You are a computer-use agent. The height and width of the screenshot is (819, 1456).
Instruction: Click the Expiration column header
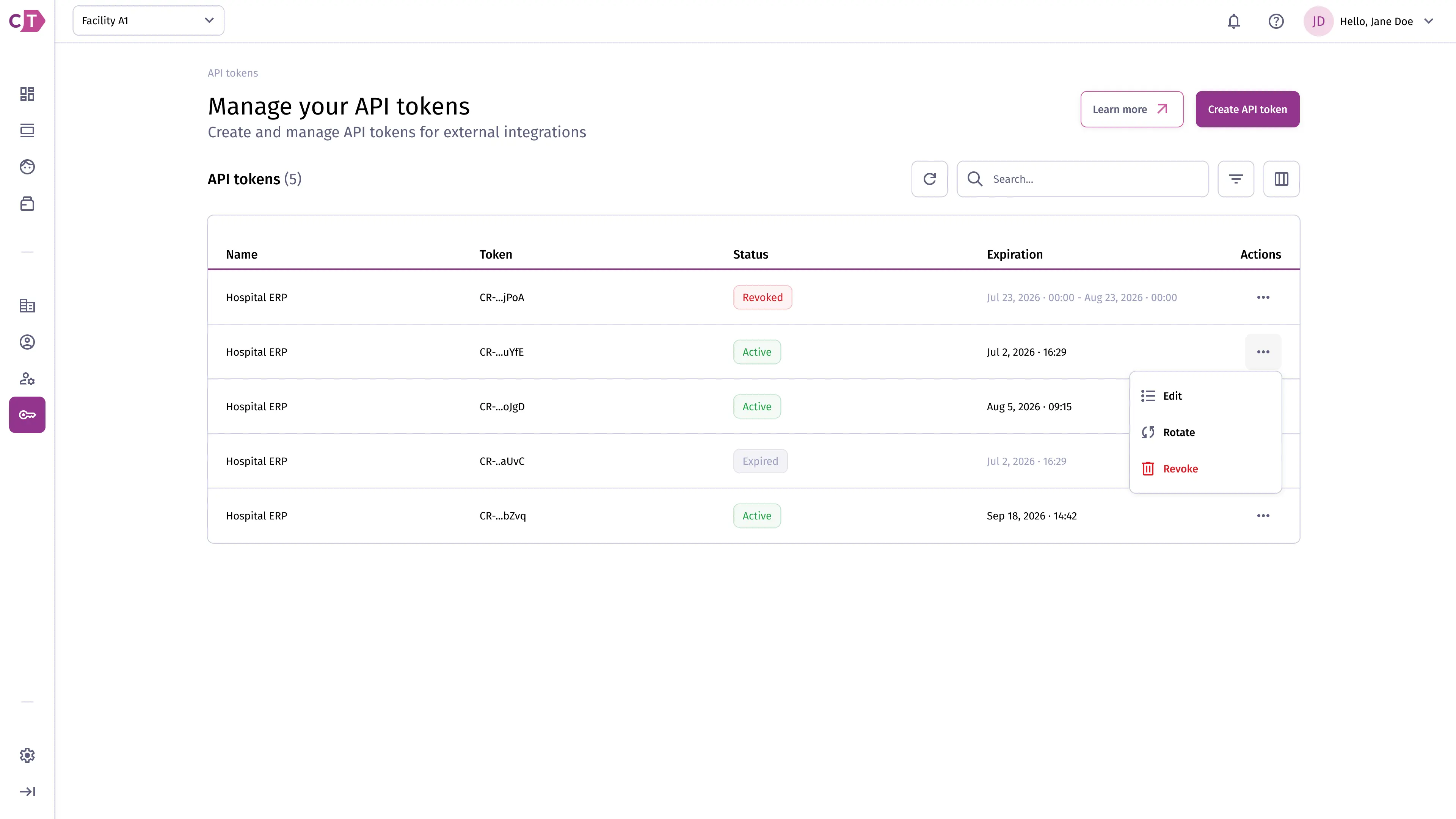pyautogui.click(x=1015, y=254)
